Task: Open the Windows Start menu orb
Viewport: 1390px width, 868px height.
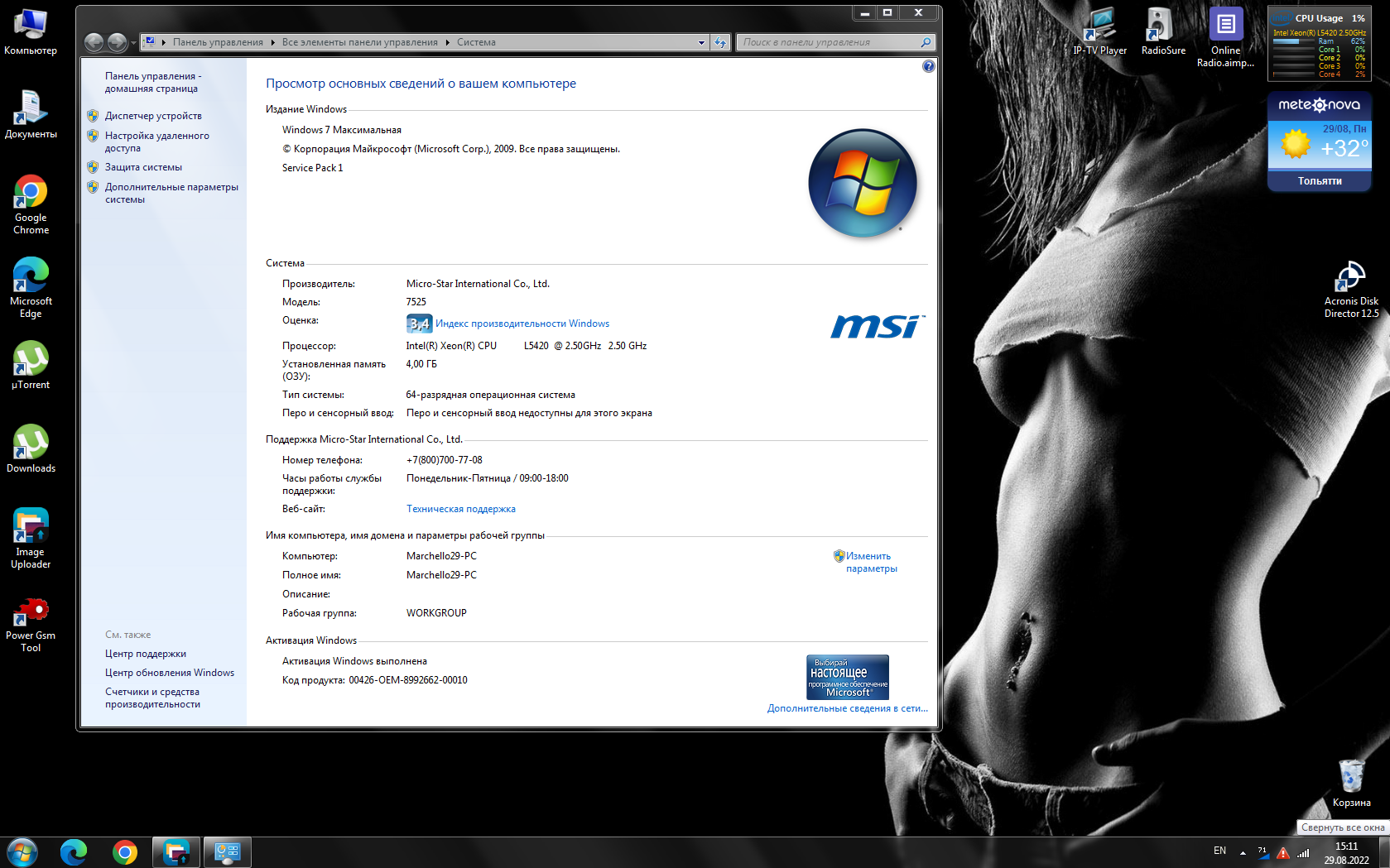Action: pyautogui.click(x=22, y=851)
